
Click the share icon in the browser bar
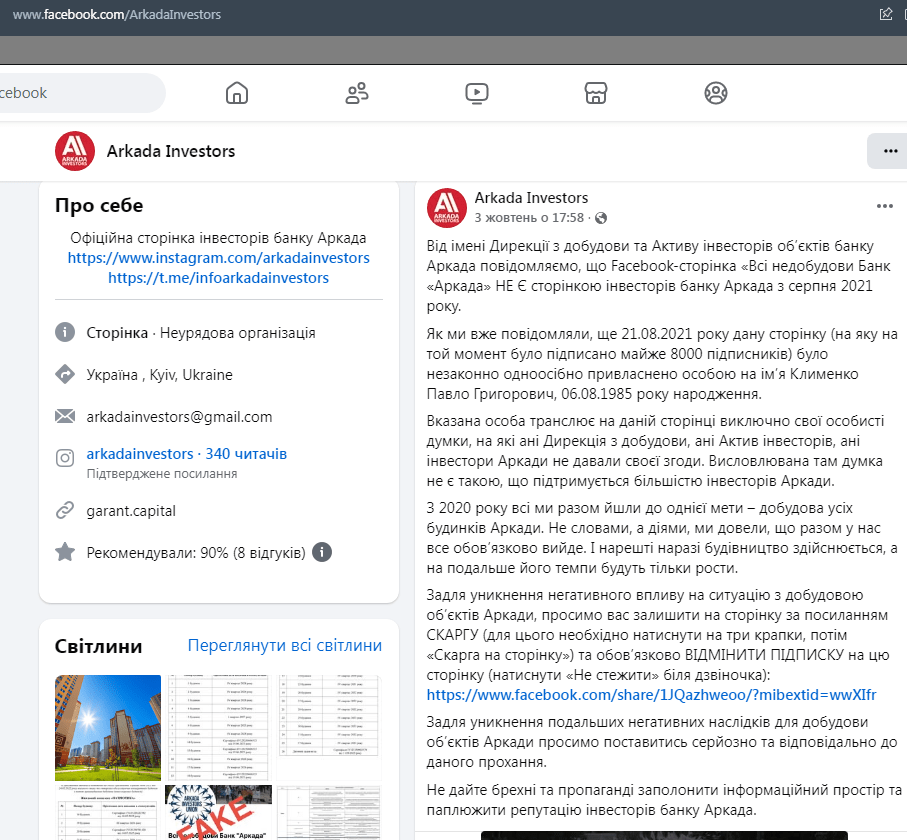tap(886, 14)
